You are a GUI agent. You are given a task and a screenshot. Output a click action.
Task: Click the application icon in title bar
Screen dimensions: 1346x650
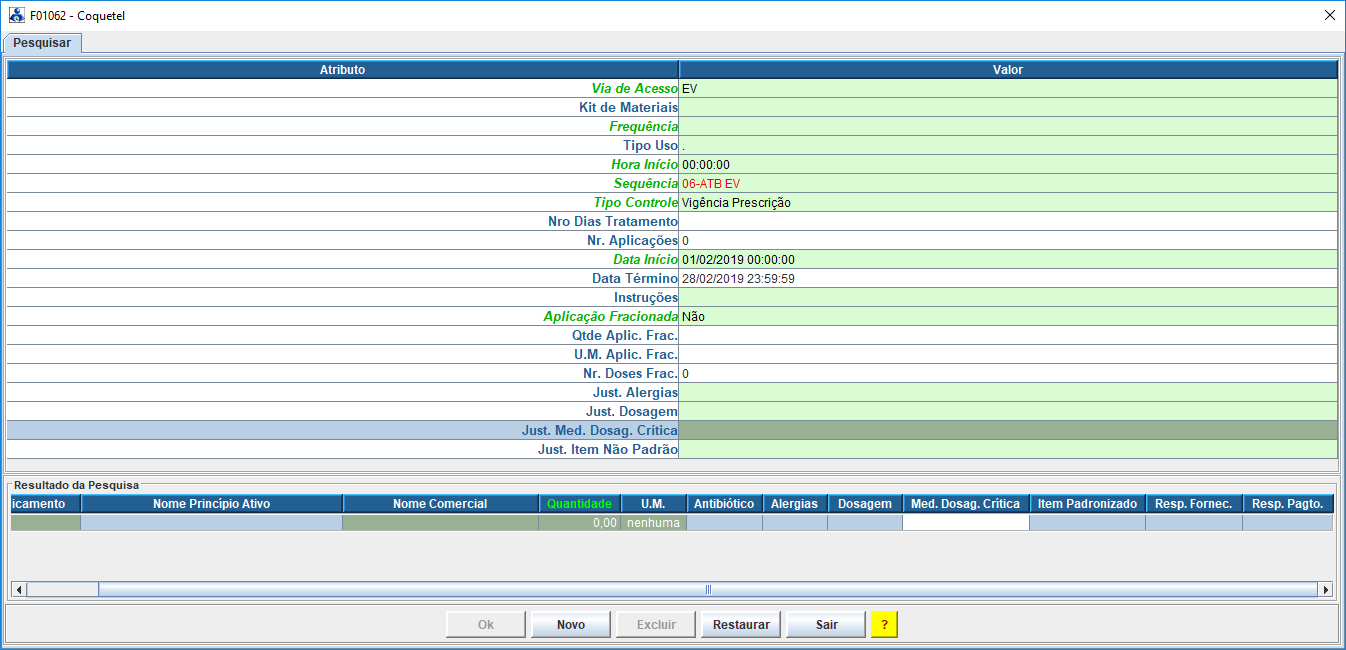click(16, 16)
